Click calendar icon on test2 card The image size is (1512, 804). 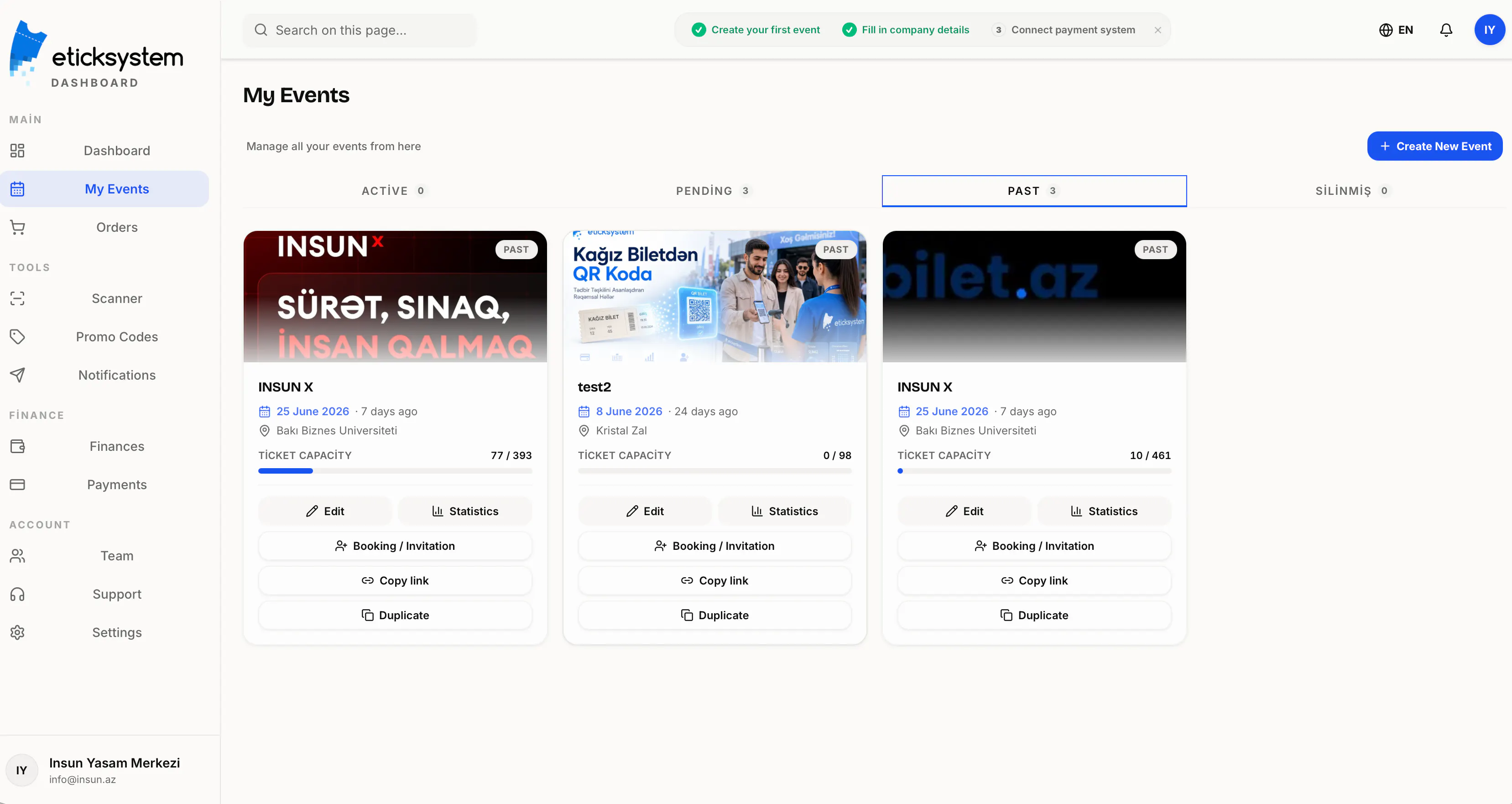[x=584, y=412]
